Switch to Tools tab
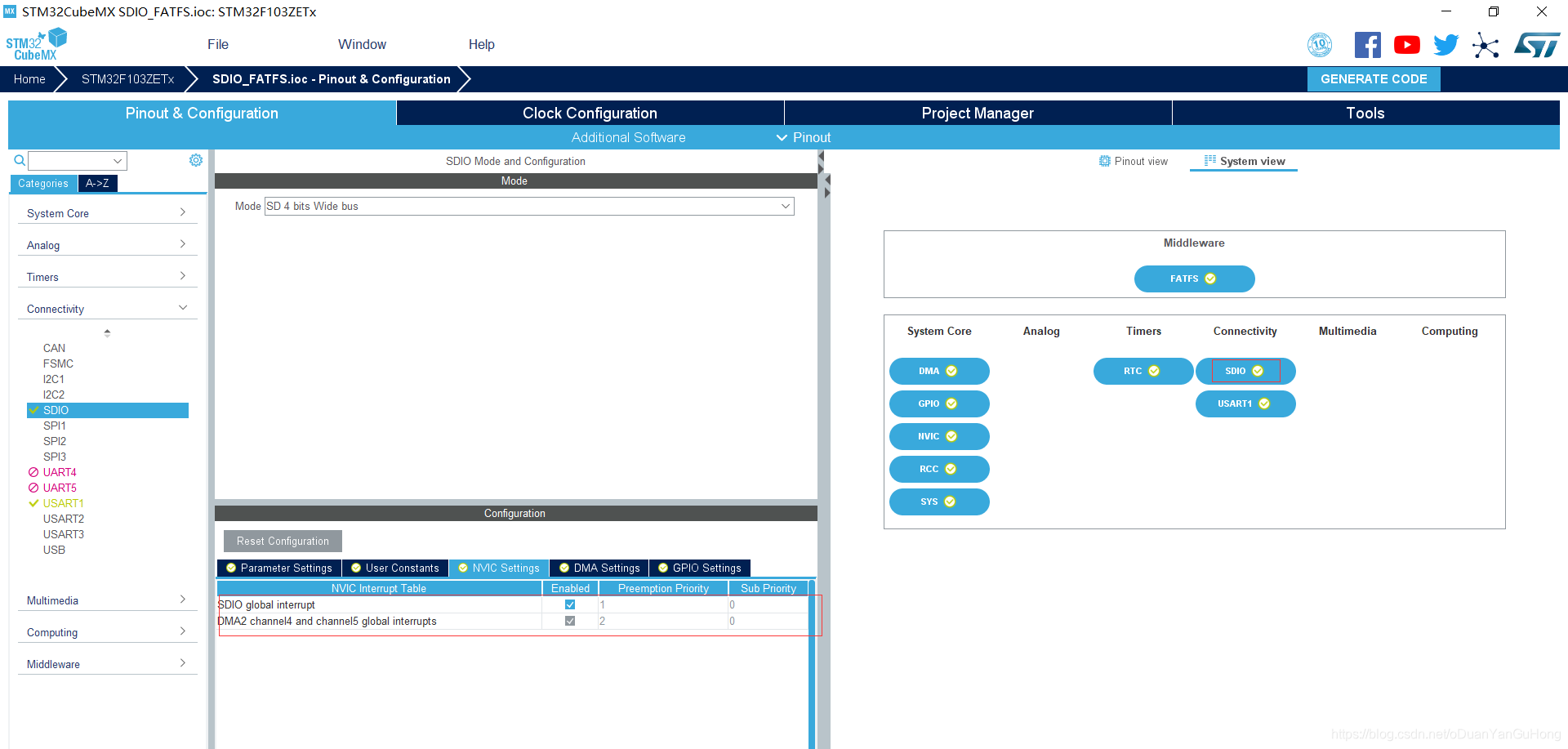 [x=1365, y=113]
